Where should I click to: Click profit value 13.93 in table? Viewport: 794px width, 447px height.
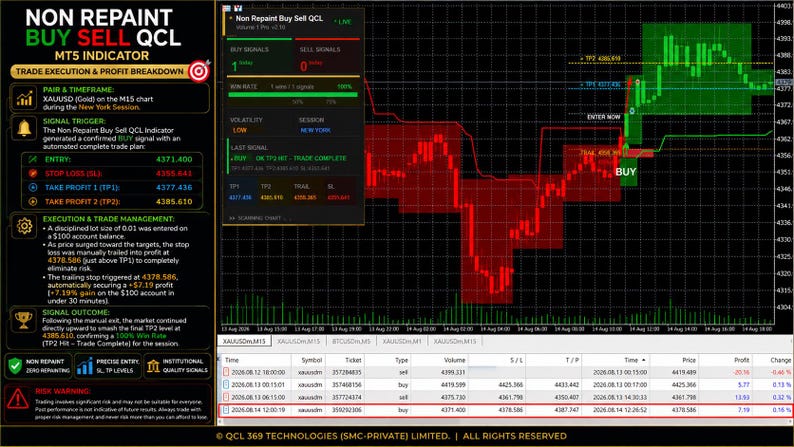[742, 397]
